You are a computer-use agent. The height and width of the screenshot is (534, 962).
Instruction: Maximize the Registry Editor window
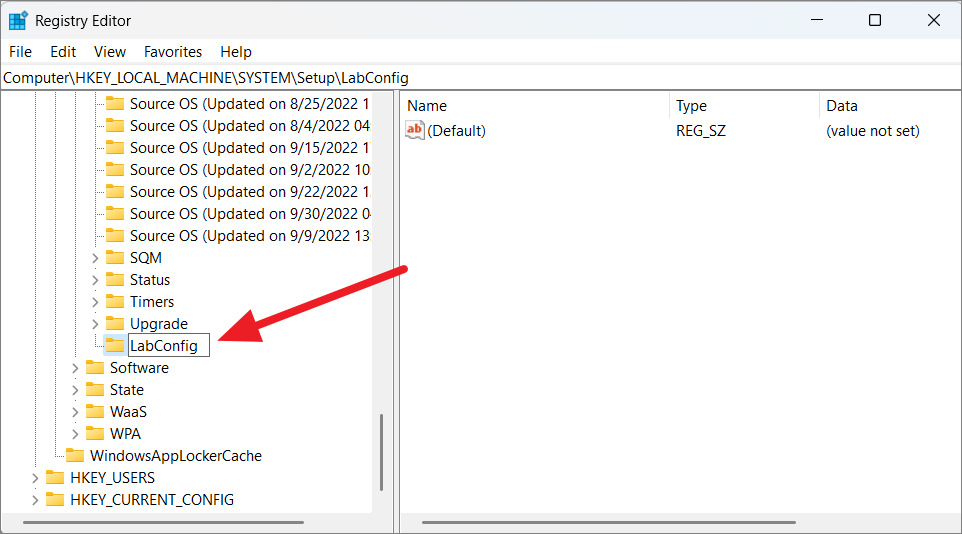875,20
